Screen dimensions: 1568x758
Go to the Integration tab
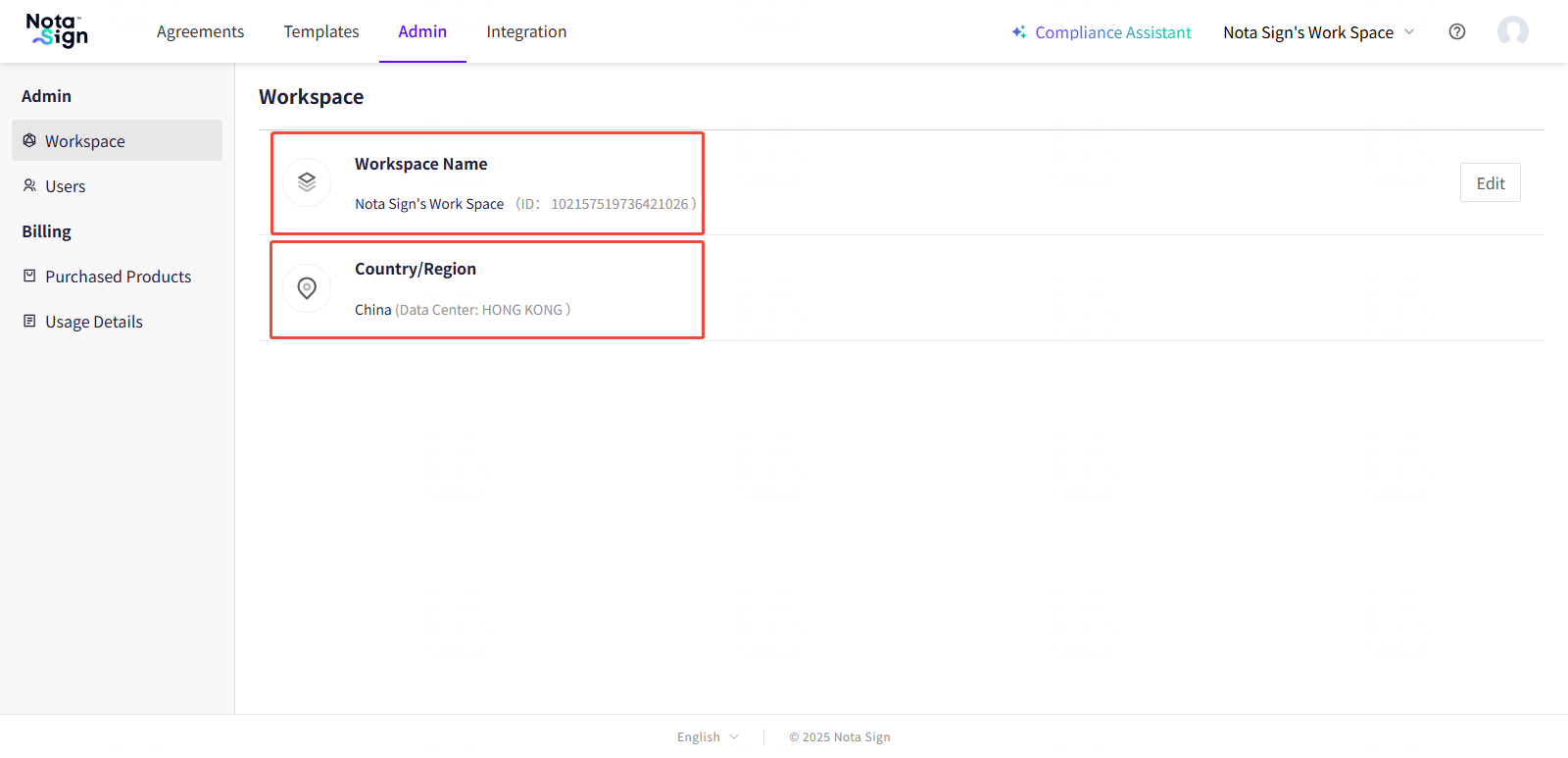tap(526, 31)
